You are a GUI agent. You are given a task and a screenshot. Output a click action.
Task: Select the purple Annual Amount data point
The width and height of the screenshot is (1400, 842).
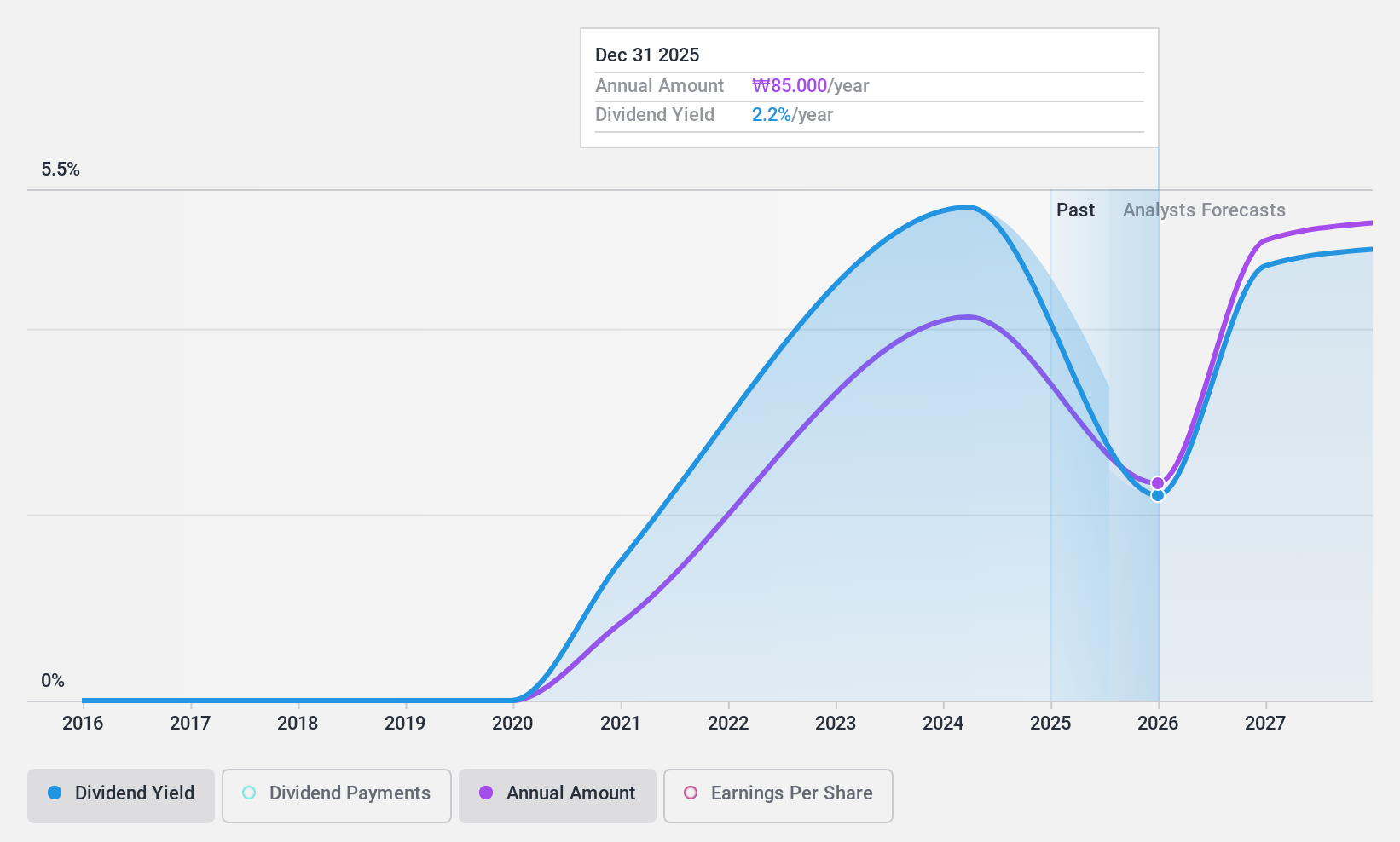click(x=1158, y=483)
